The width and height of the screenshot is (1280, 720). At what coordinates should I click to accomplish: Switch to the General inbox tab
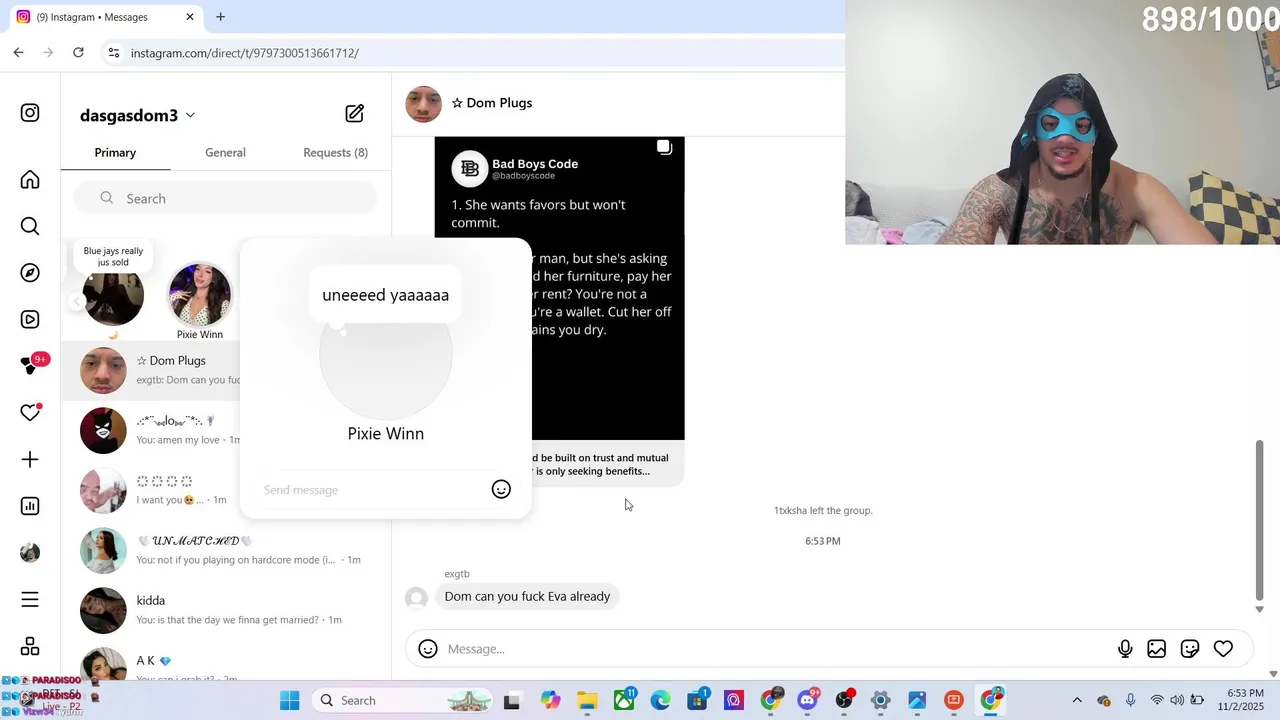pyautogui.click(x=225, y=152)
